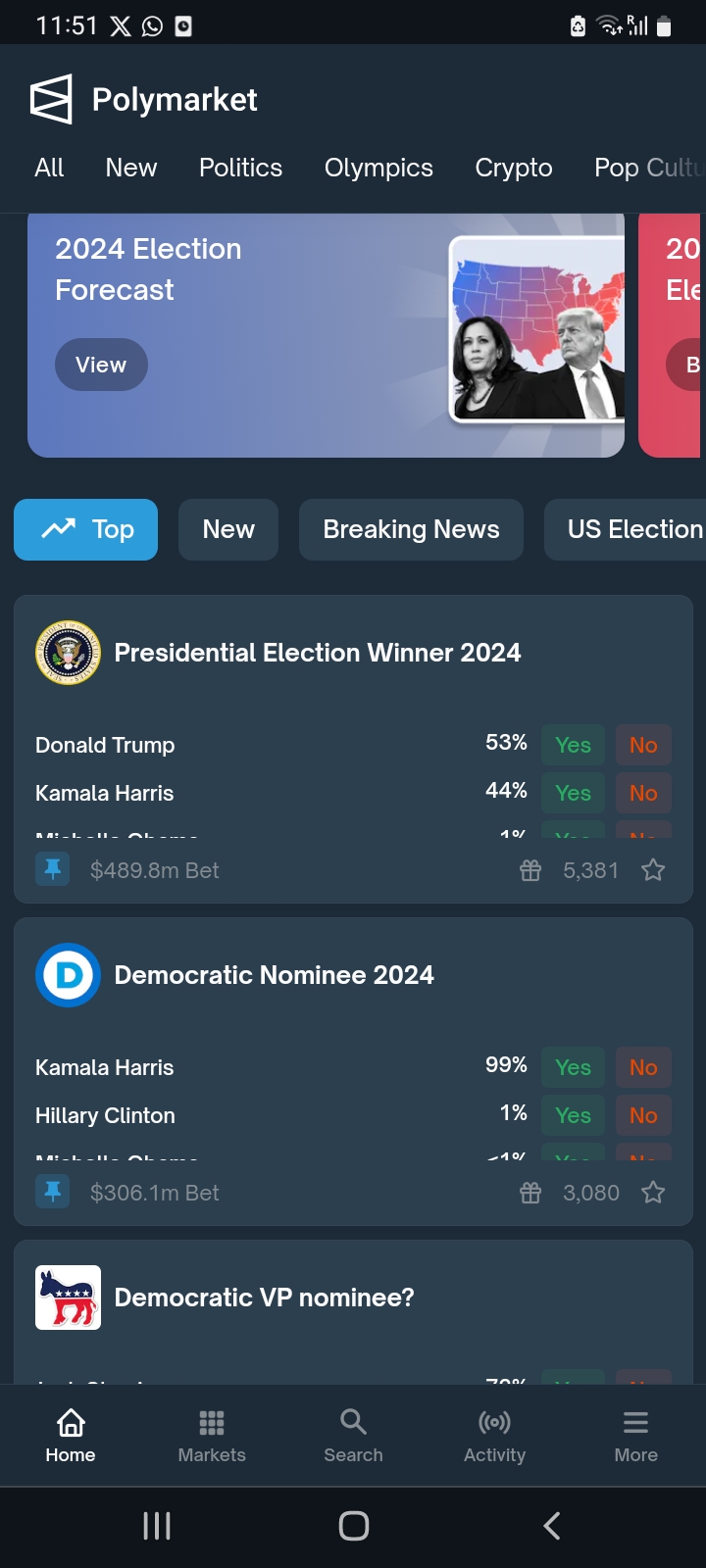
Task: Open the Markets grid icon
Action: [212, 1422]
